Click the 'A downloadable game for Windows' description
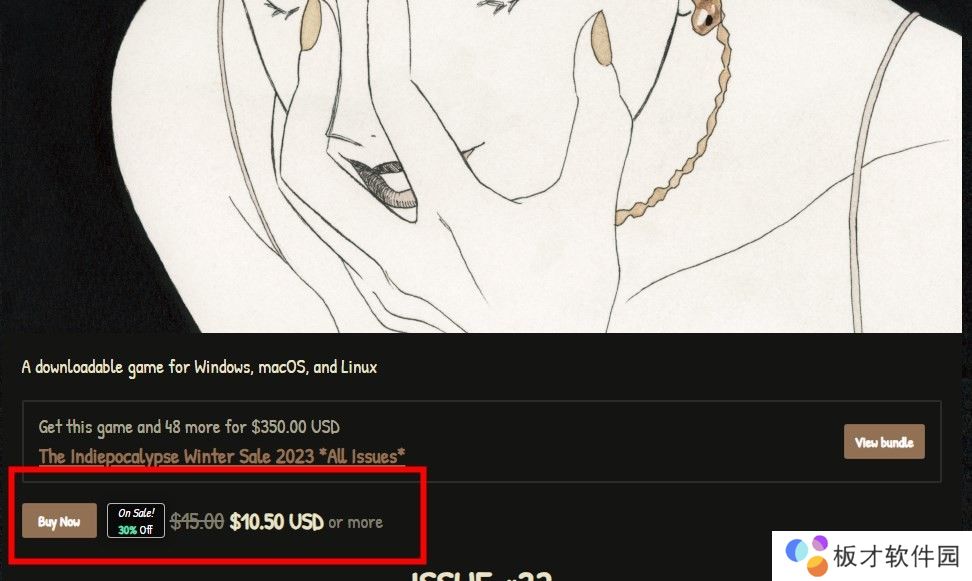Screen dimensions: 972x581 (x=199, y=367)
